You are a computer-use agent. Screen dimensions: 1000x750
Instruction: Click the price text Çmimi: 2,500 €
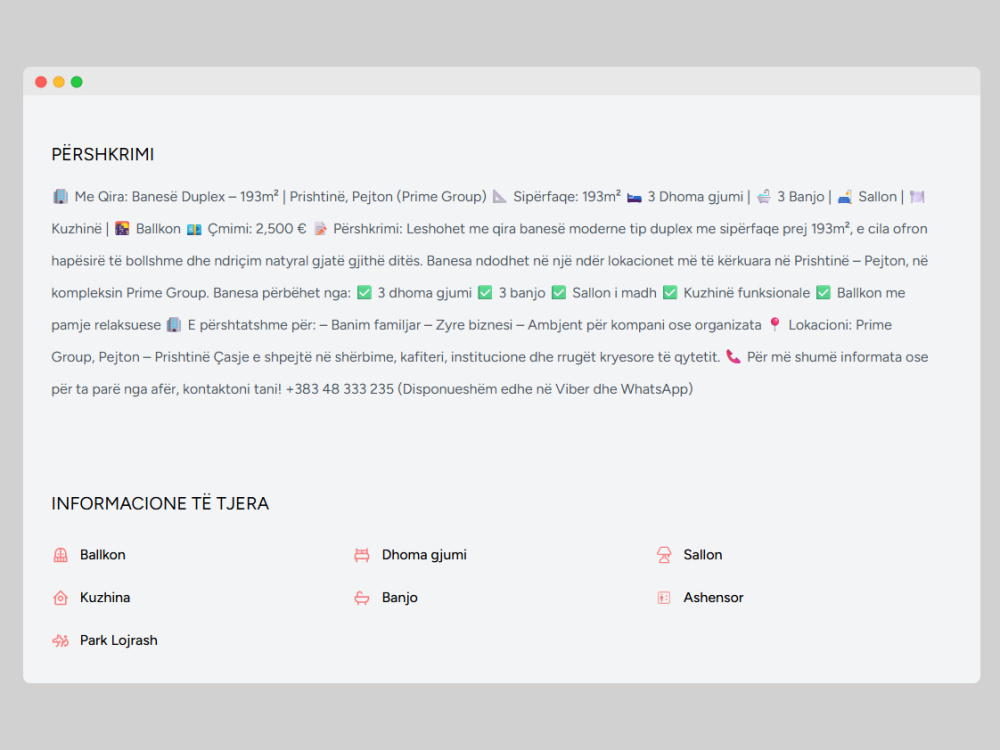[x=256, y=229]
